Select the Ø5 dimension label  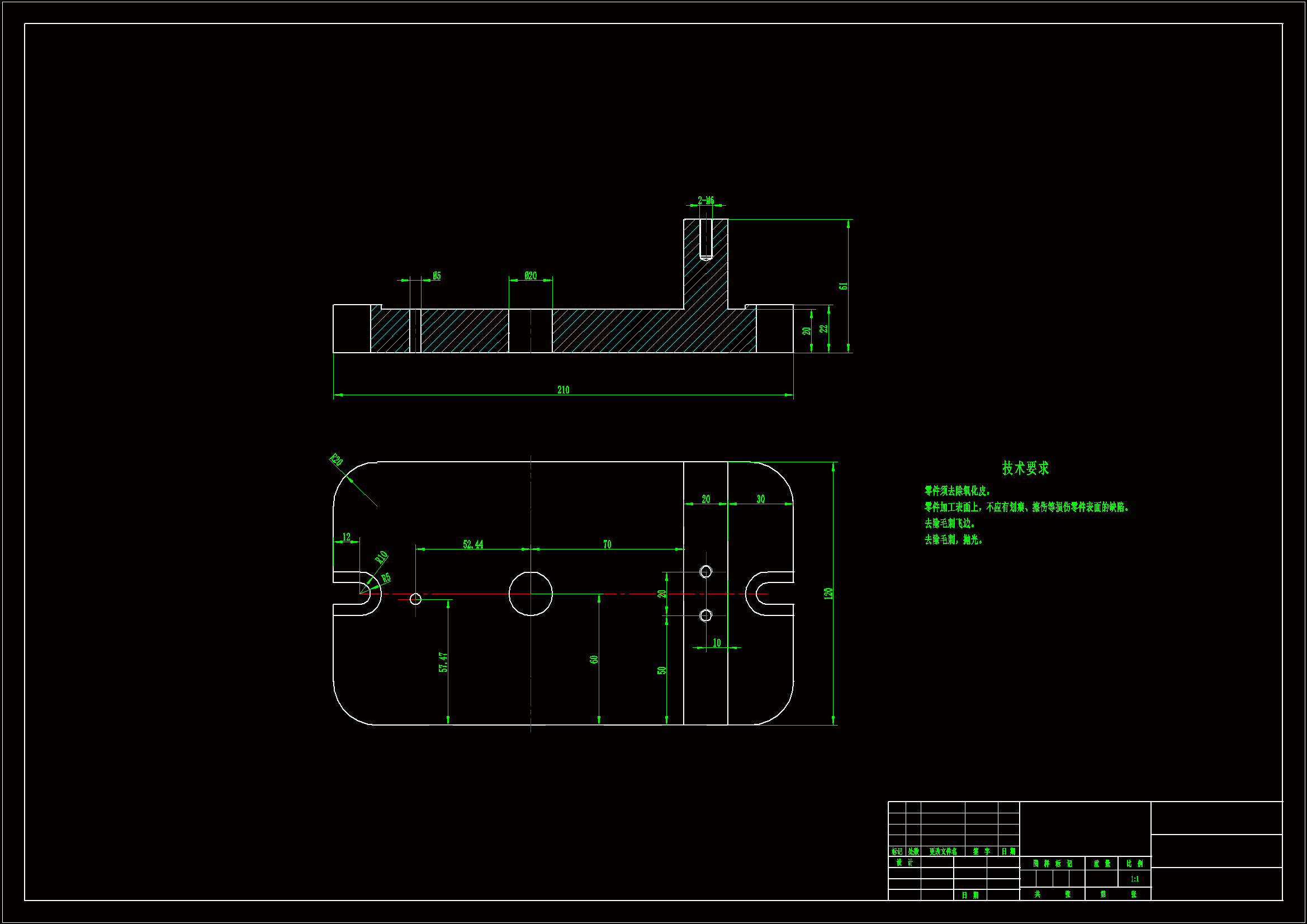[x=437, y=276]
